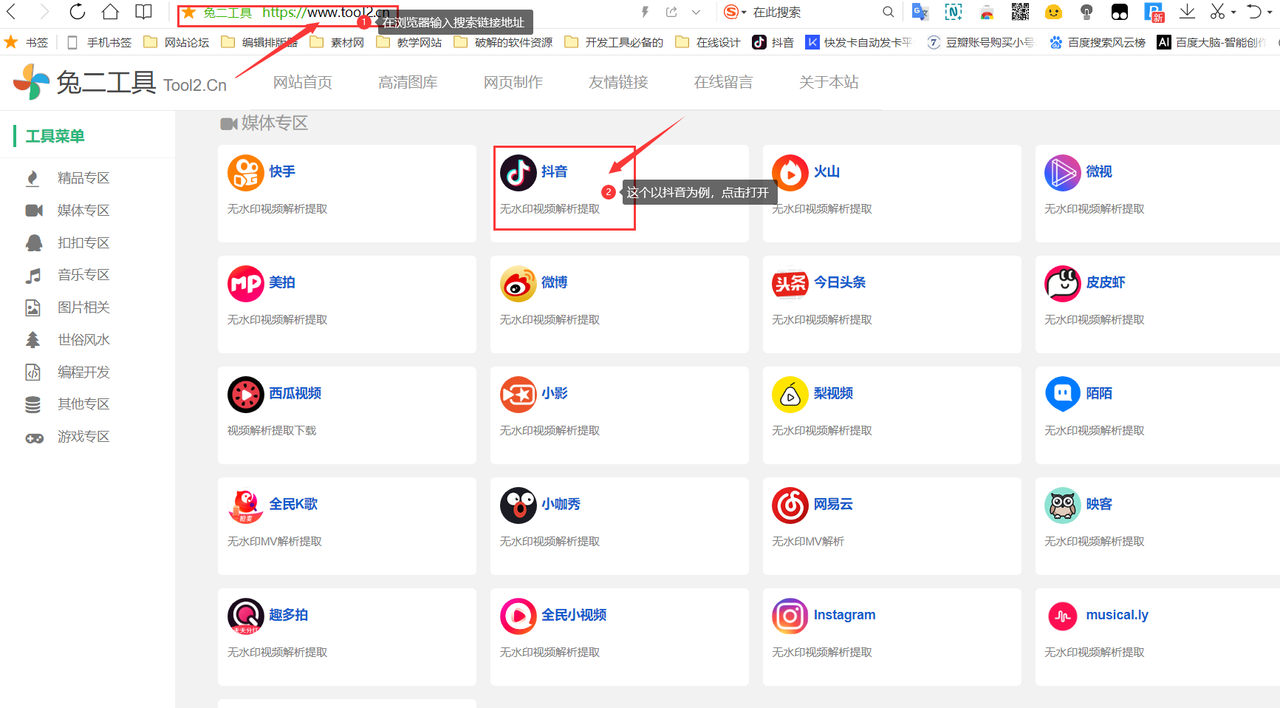Open the 全民小视频 tool link

click(x=574, y=615)
